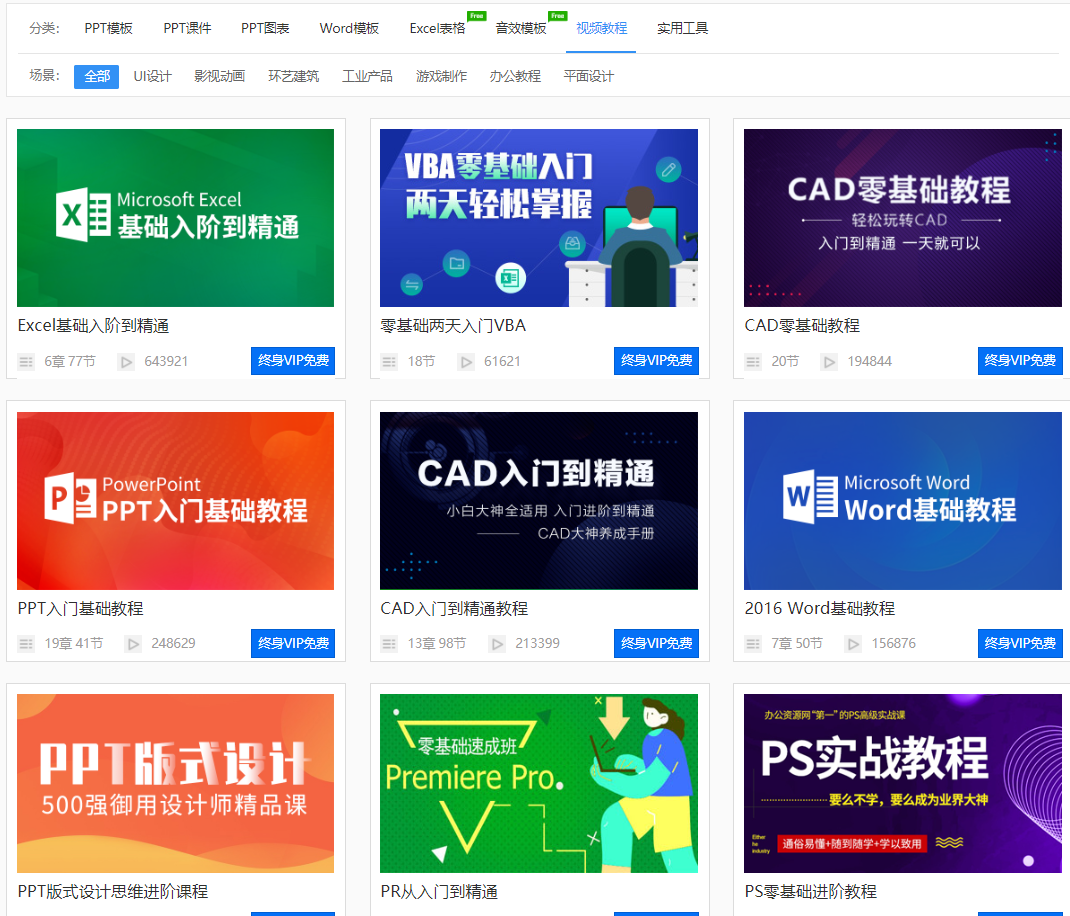Click 终身VIP免费 on the VBA course
The height and width of the screenshot is (916, 1070).
(656, 361)
